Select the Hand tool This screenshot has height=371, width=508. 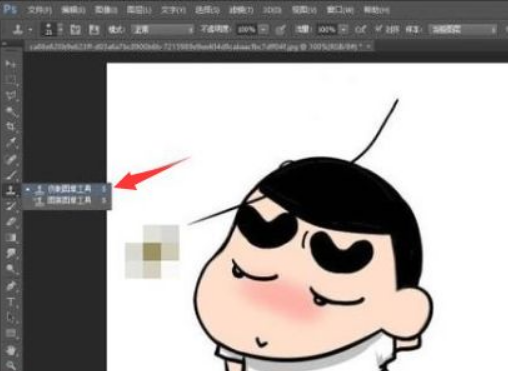[10, 350]
